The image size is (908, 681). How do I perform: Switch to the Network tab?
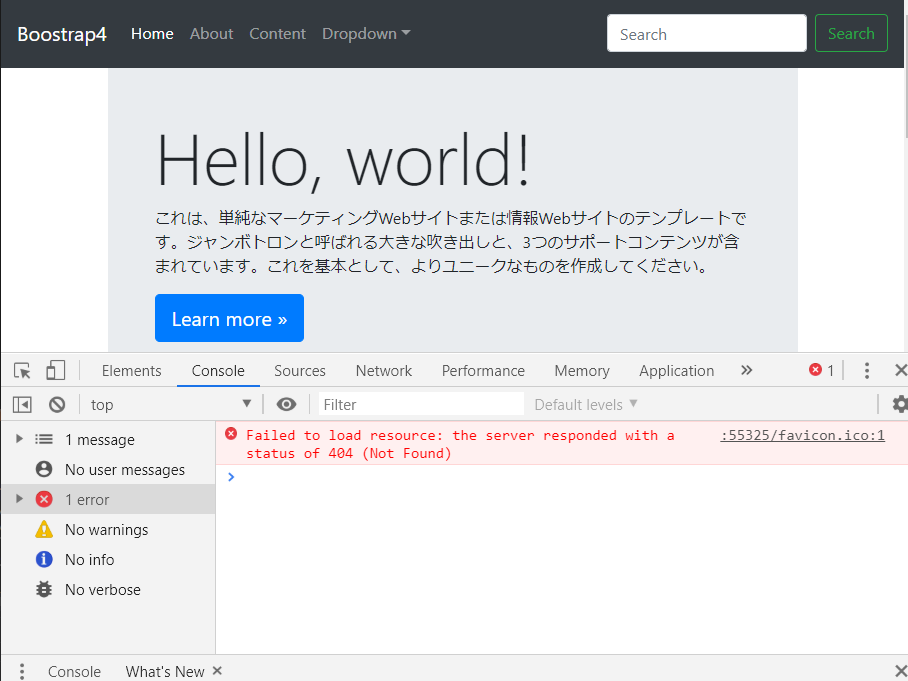tap(383, 371)
